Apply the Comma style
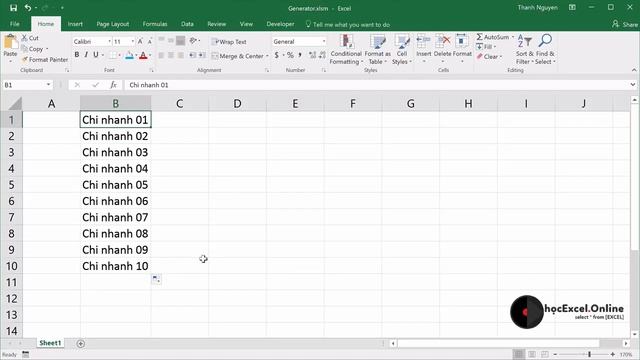Image resolution: width=640 pixels, height=360 pixels. point(300,55)
